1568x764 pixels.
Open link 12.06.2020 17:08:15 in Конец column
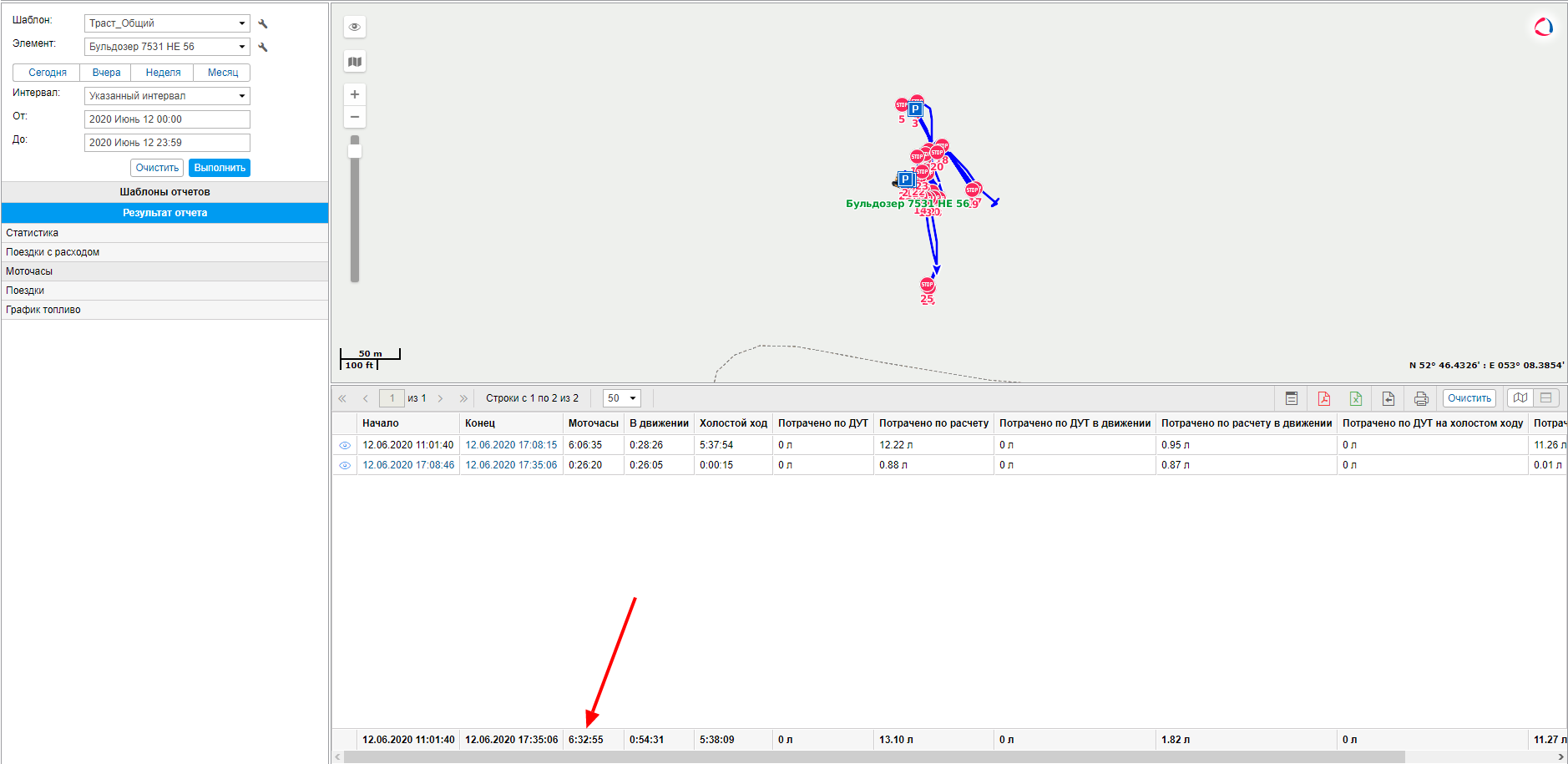click(x=511, y=445)
